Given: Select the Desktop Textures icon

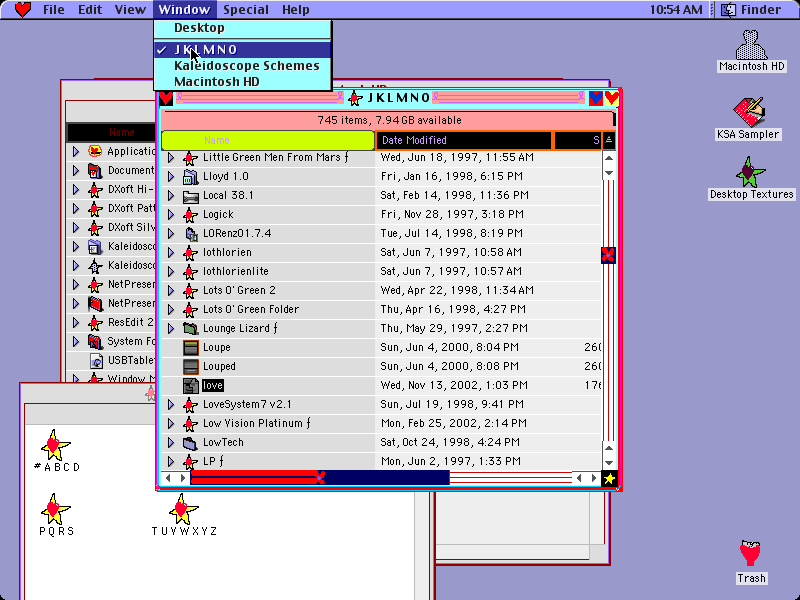Looking at the screenshot, I should coord(751,172).
